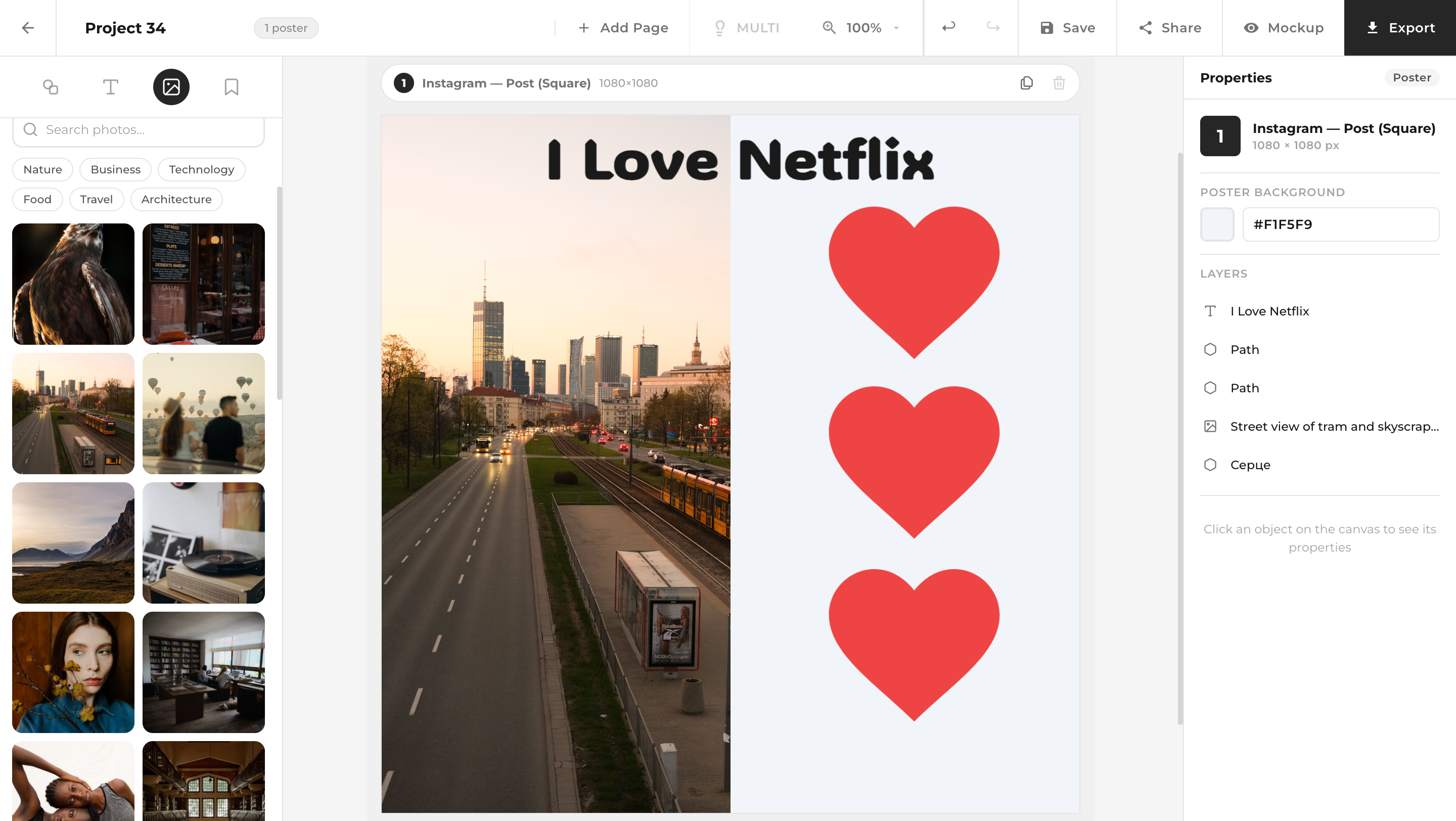Click the photo panel scrollbar
This screenshot has height=821, width=1456.
click(279, 293)
